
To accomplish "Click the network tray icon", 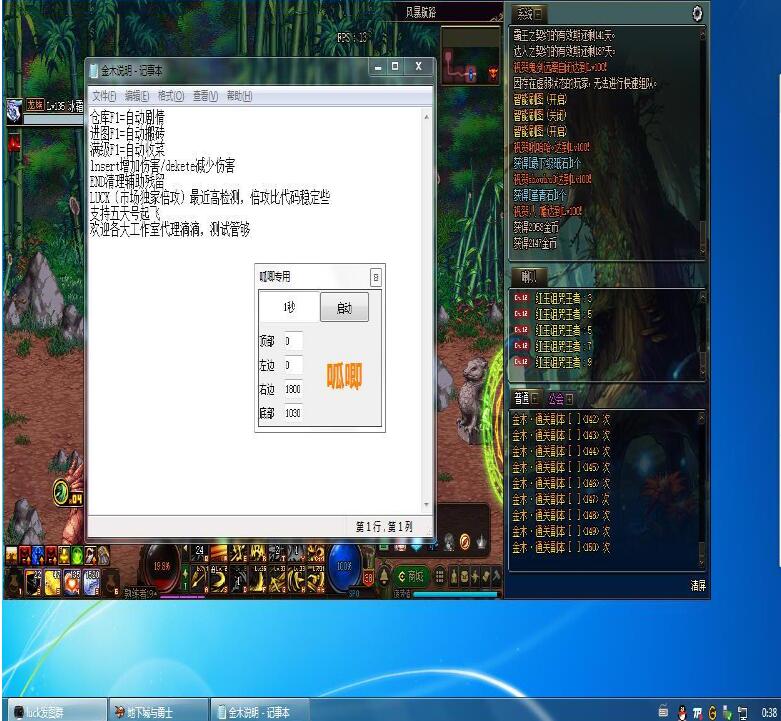I will 742,713.
